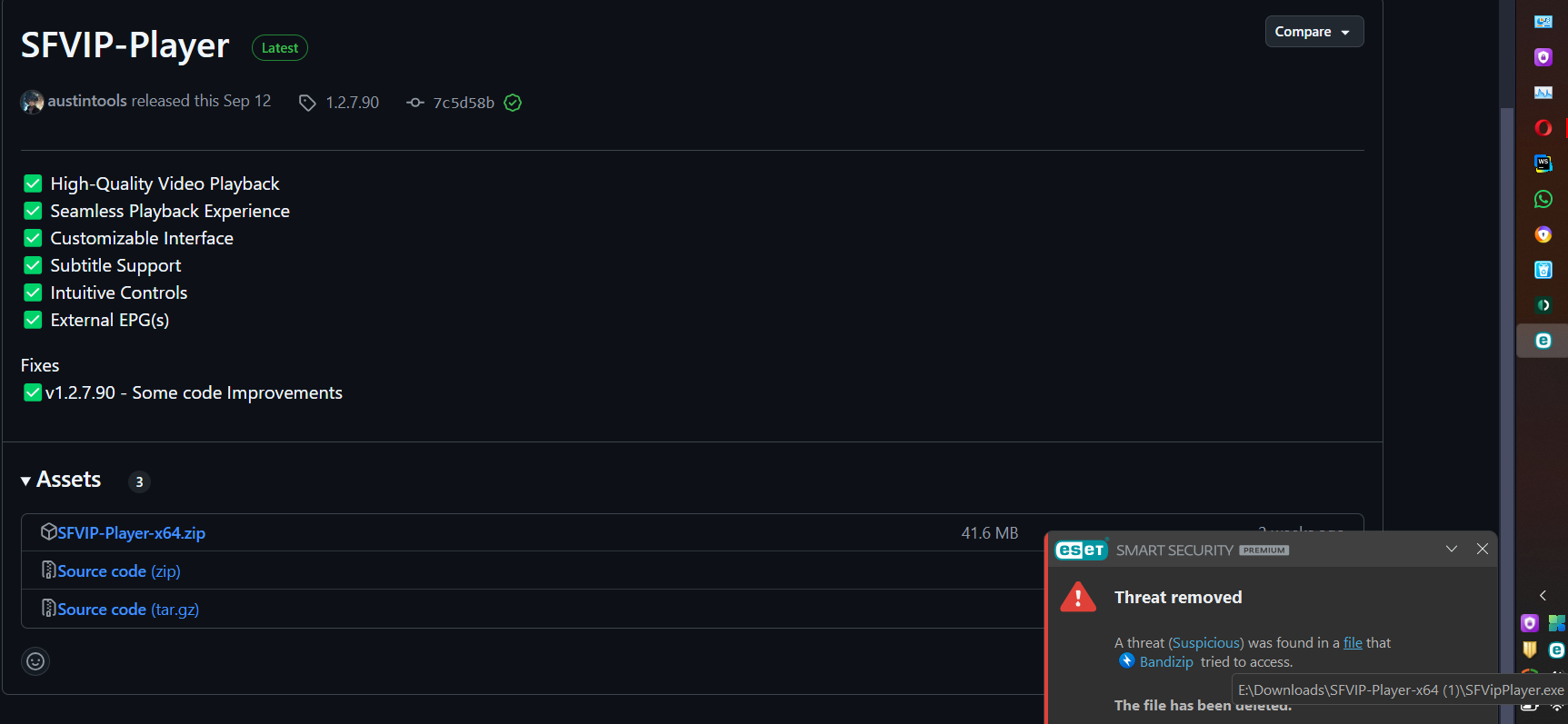
Task: Click the file icon beside Source code (tar.gz)
Action: [49, 609]
